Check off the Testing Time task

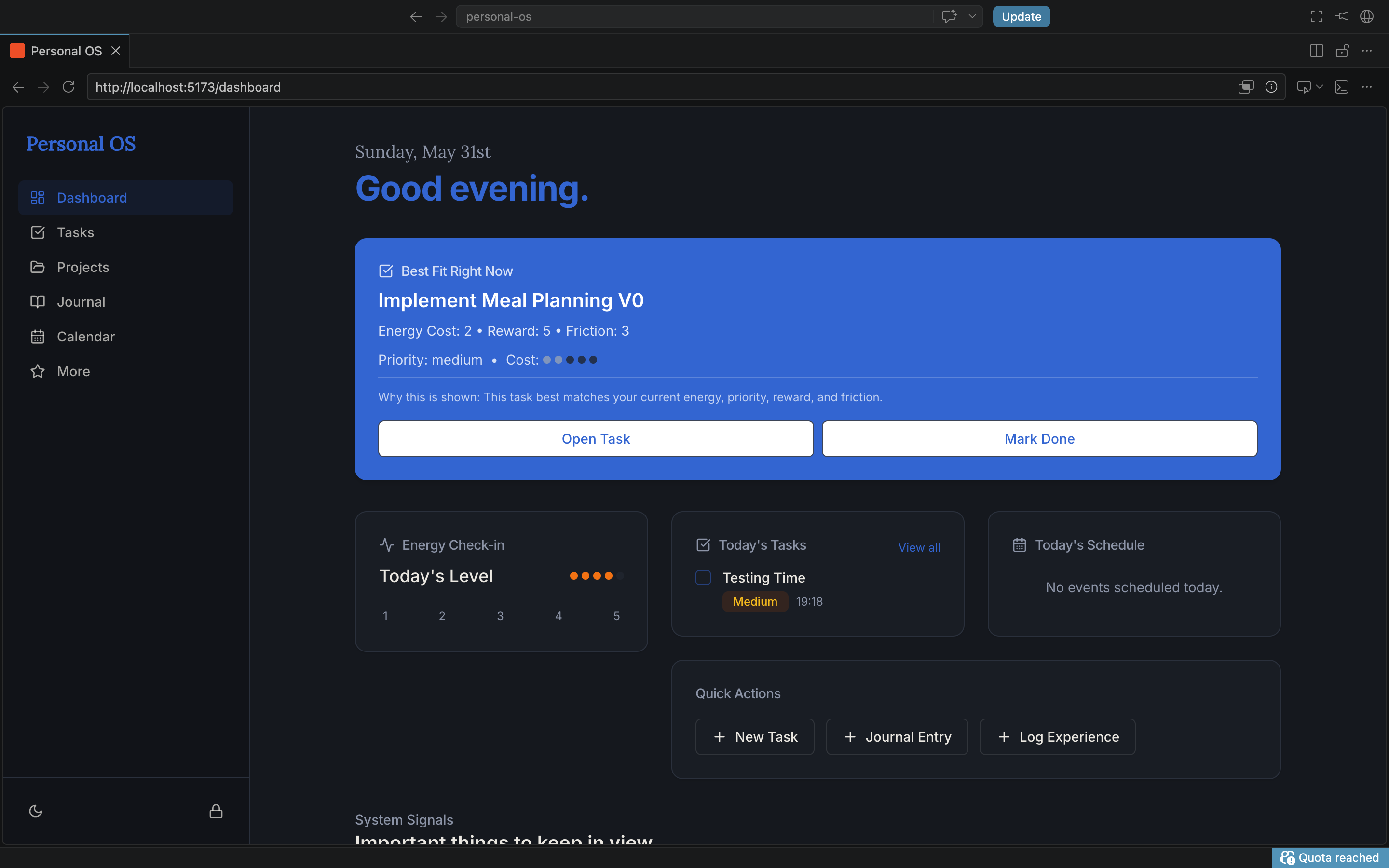tap(703, 578)
